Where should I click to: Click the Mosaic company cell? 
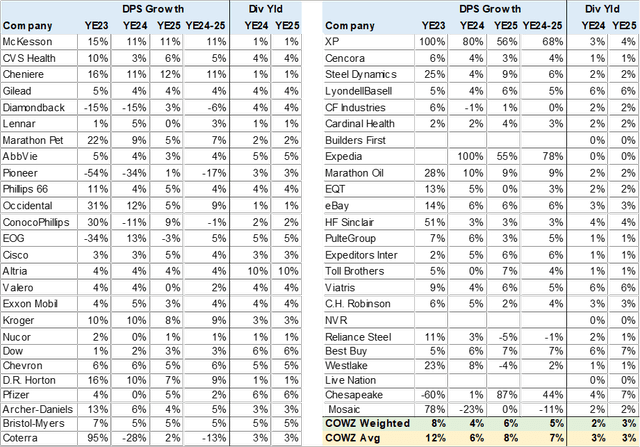pos(344,409)
